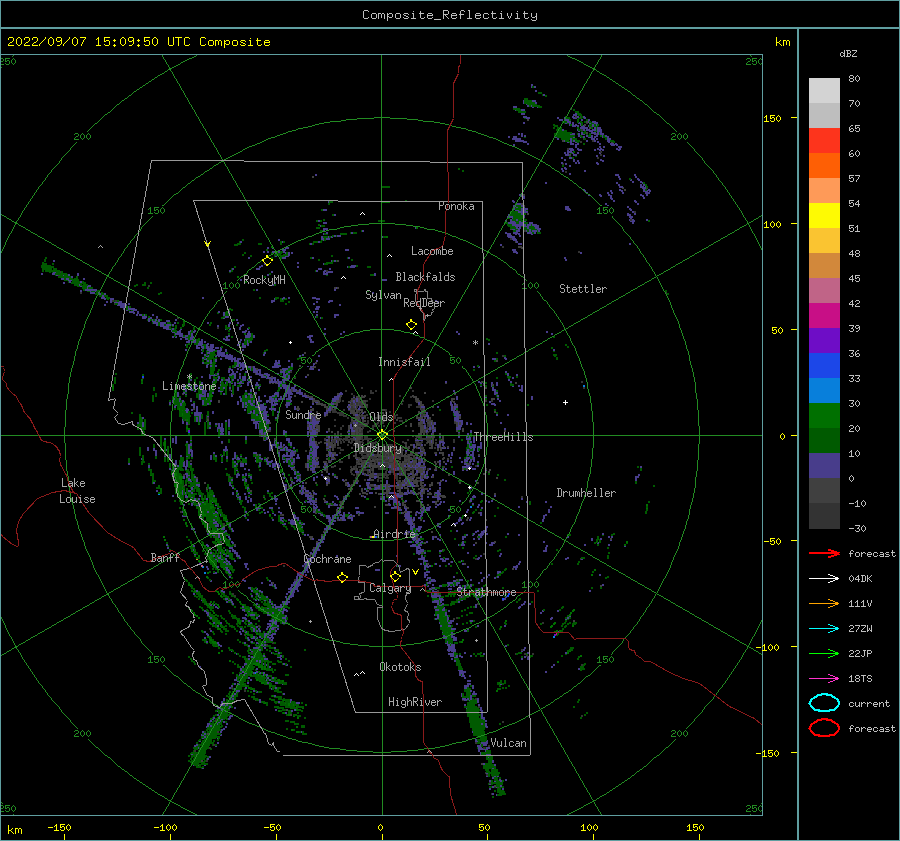Click the Cochrane city label
900x841 pixels.
pos(327,559)
